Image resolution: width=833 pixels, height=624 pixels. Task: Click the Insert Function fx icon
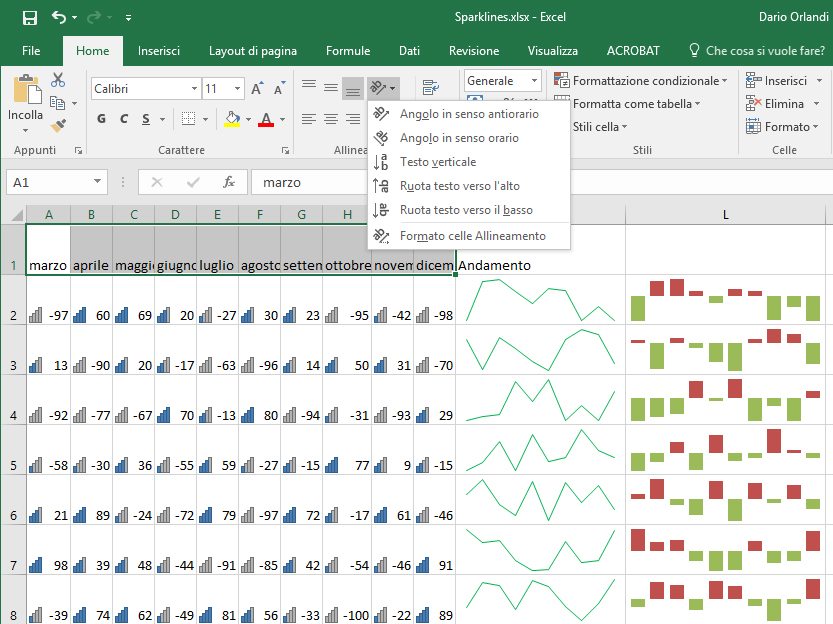(x=229, y=183)
